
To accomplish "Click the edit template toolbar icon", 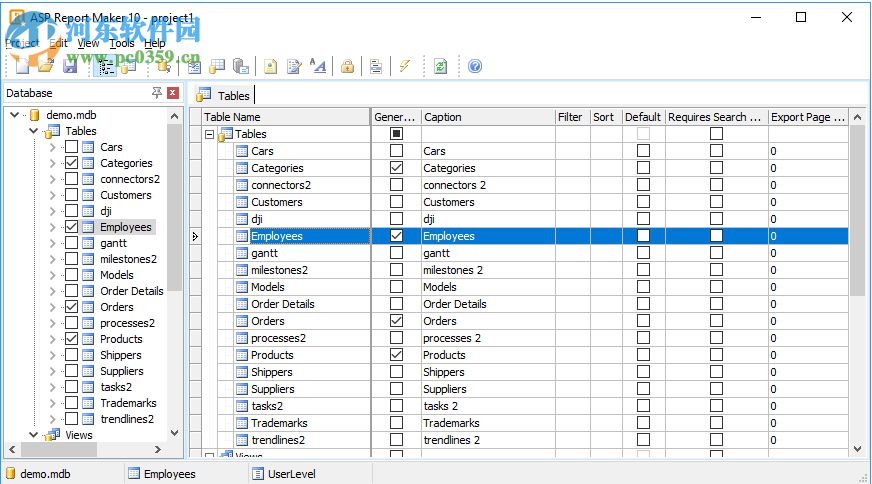I will pos(294,66).
